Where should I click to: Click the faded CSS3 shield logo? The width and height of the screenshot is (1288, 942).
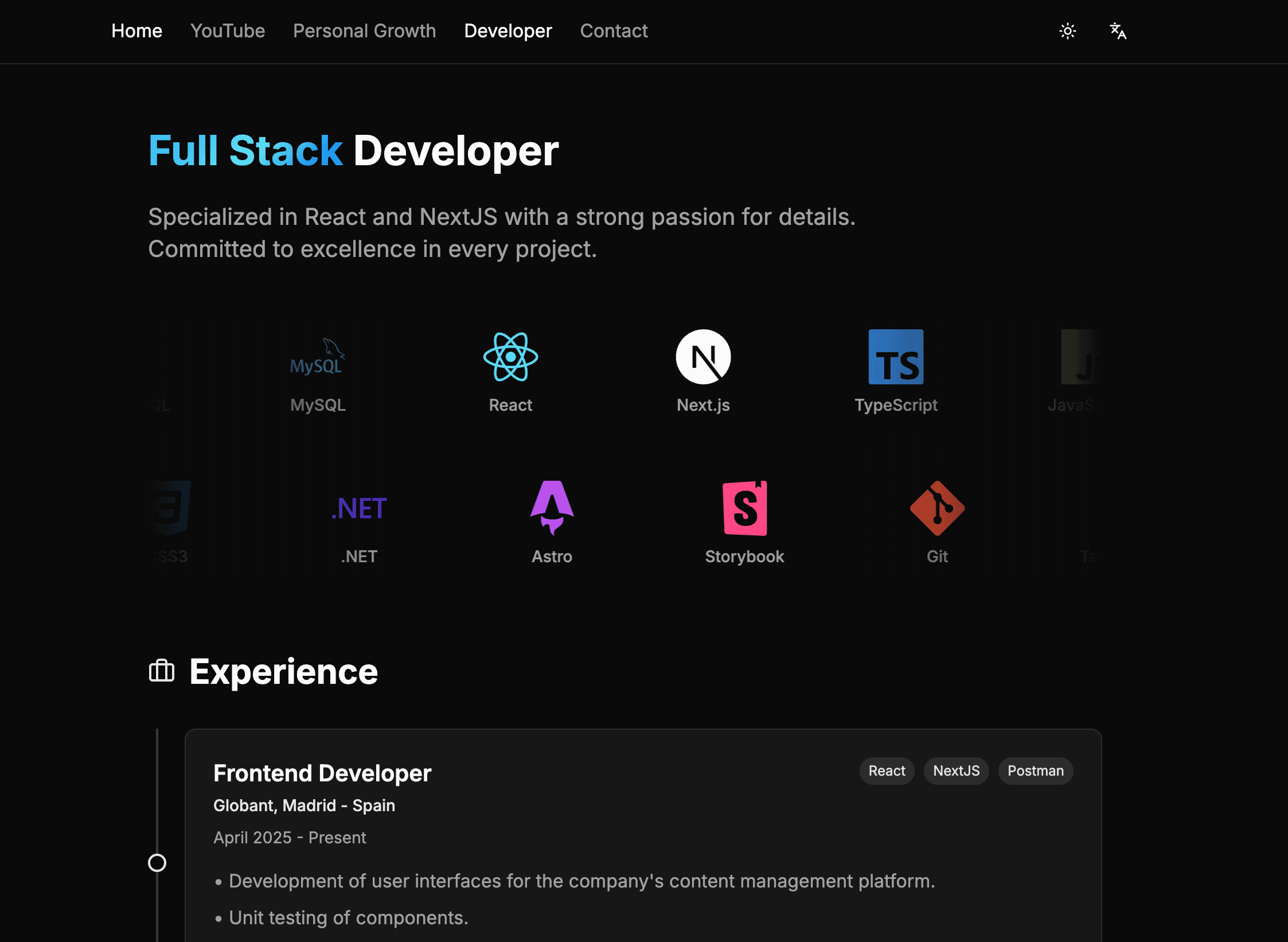(170, 508)
